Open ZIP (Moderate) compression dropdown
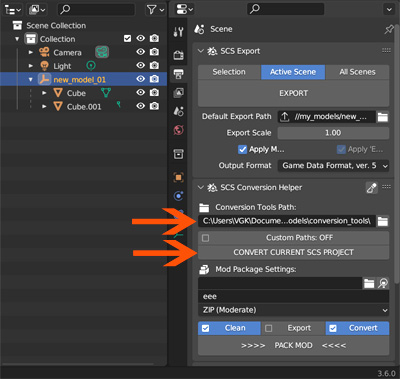400x379 pixels. tap(293, 310)
